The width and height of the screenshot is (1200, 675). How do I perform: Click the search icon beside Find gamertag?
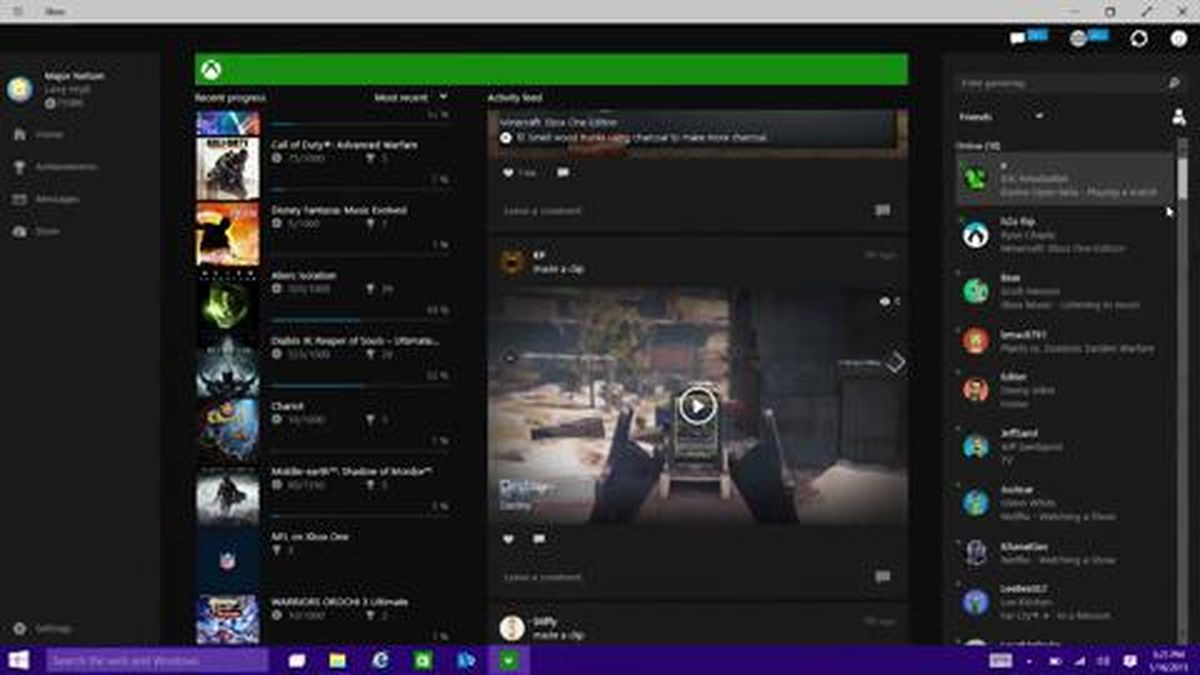click(1175, 83)
